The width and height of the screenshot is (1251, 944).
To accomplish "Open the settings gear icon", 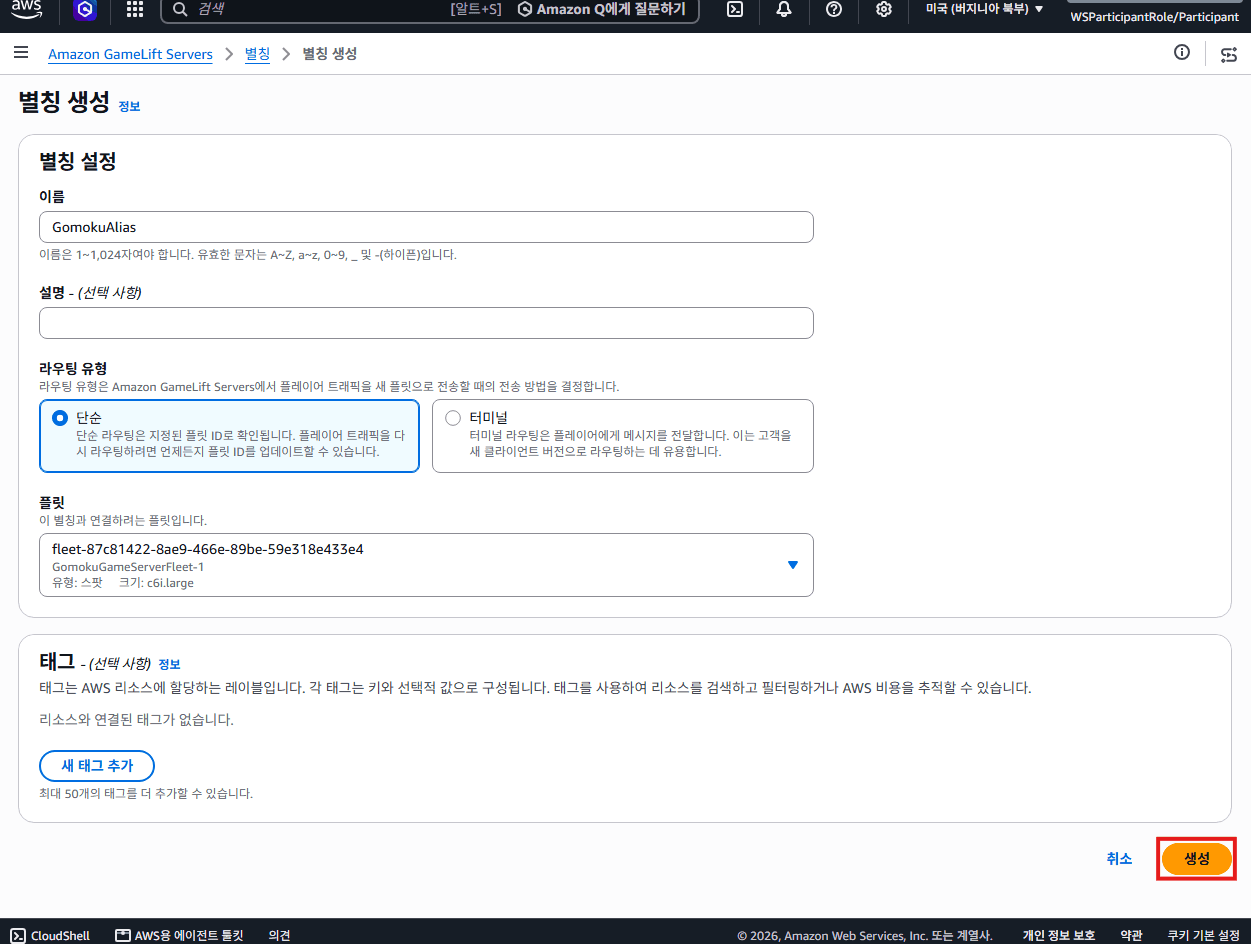I will 884,10.
